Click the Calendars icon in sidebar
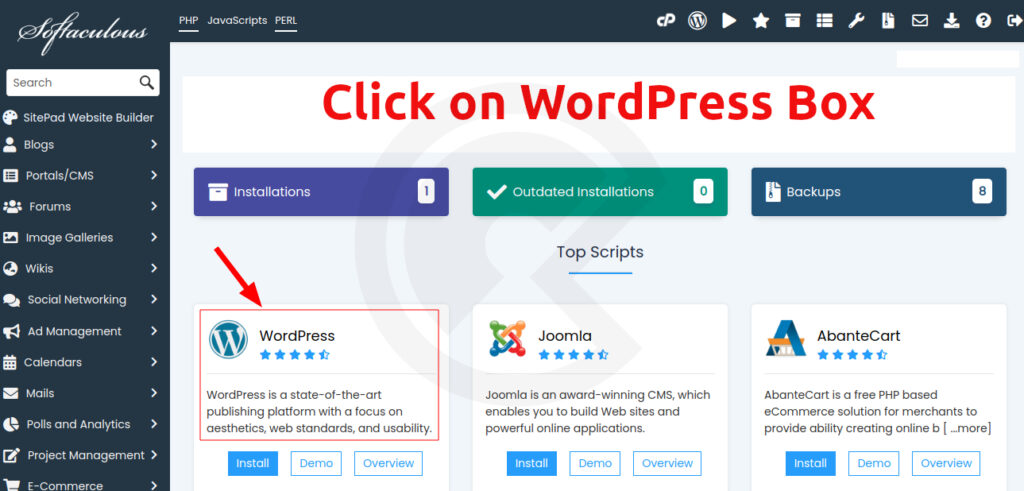This screenshot has height=491, width=1024. click(x=10, y=362)
